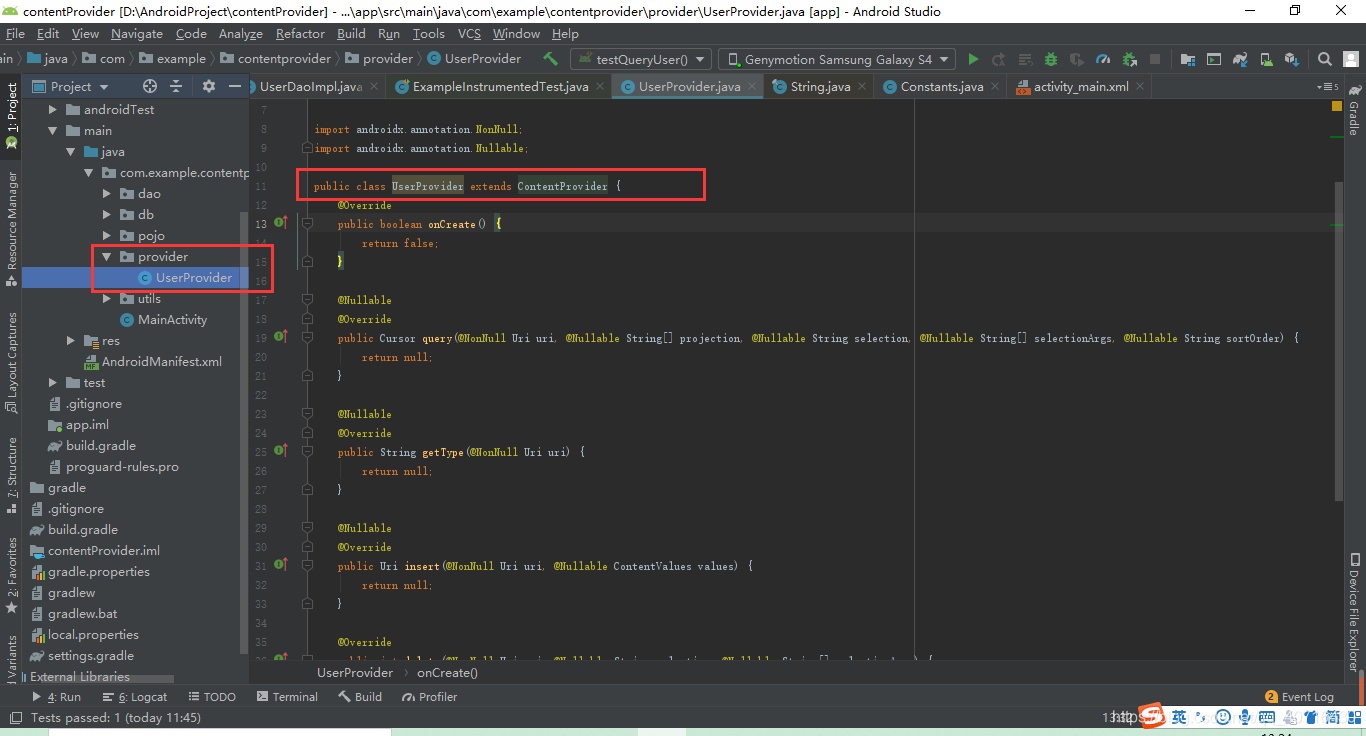Expand the res folder in tree
This screenshot has width=1366, height=736.
70,341
